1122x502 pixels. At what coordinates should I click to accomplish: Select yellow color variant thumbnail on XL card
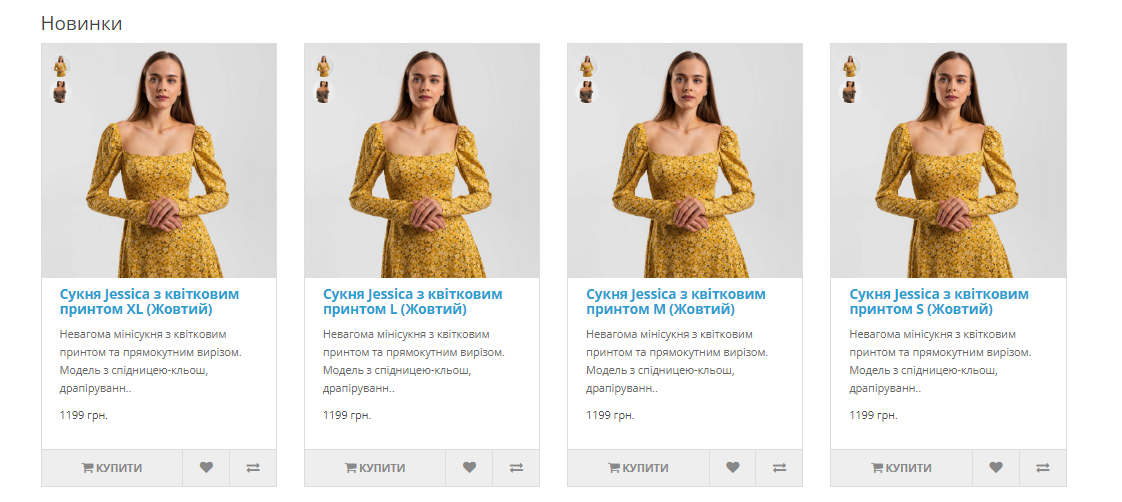61,66
